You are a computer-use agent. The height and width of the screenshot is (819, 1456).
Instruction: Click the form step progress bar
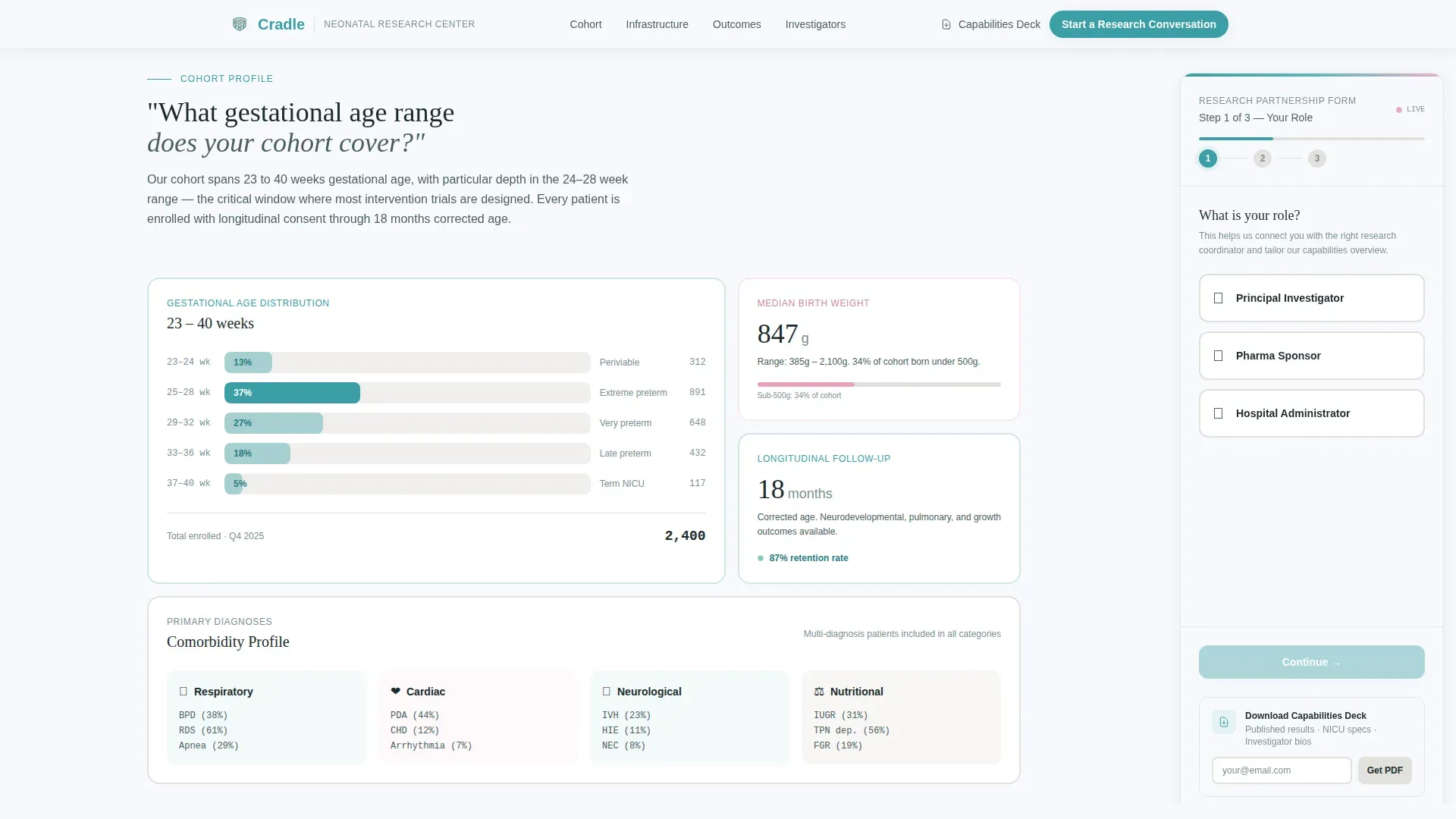pyautogui.click(x=1311, y=139)
